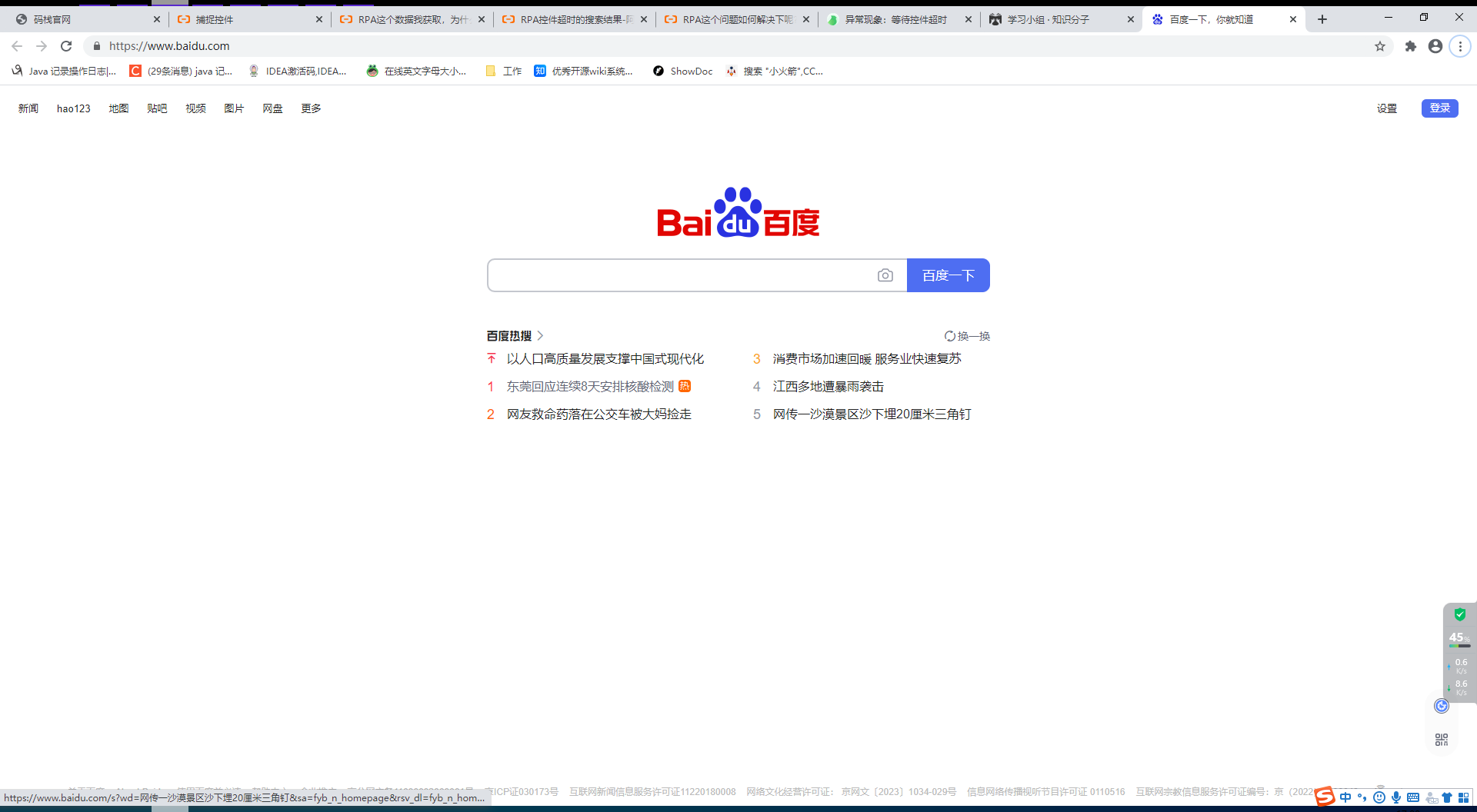1477x812 pixels.
Task: Expand the 更多 menu
Action: (311, 108)
